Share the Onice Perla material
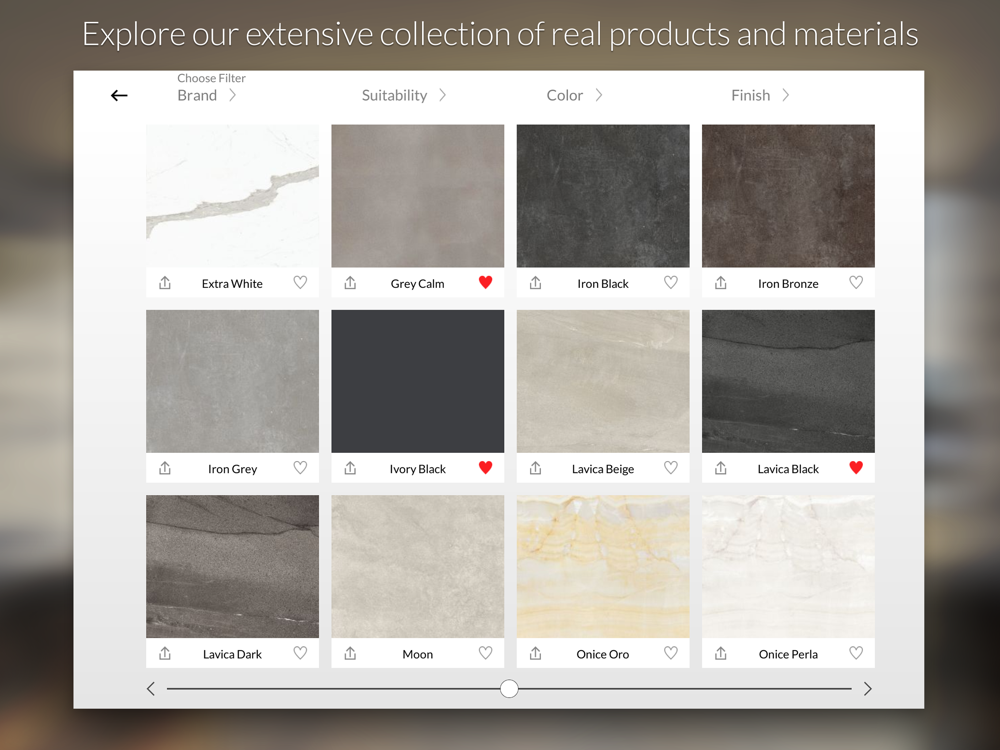The height and width of the screenshot is (750, 1000). [721, 653]
